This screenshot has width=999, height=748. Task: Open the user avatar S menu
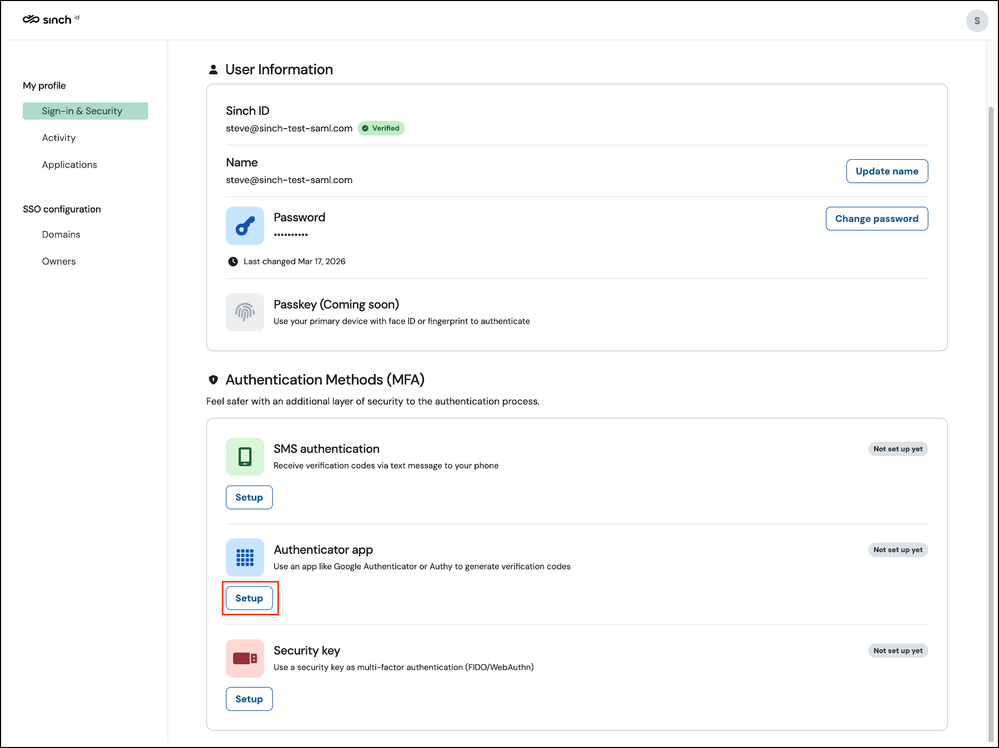coord(976,21)
